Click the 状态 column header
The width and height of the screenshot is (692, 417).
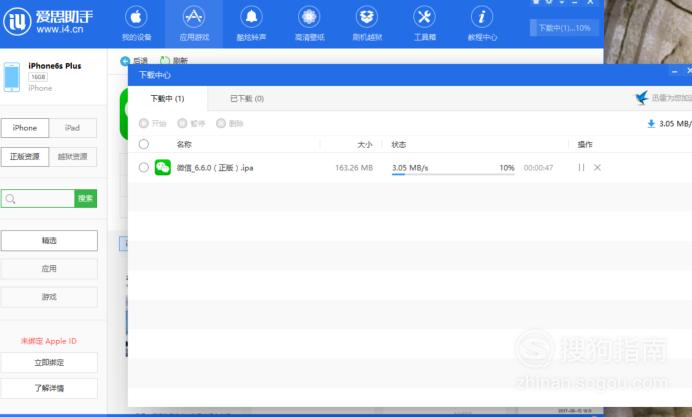coord(399,144)
